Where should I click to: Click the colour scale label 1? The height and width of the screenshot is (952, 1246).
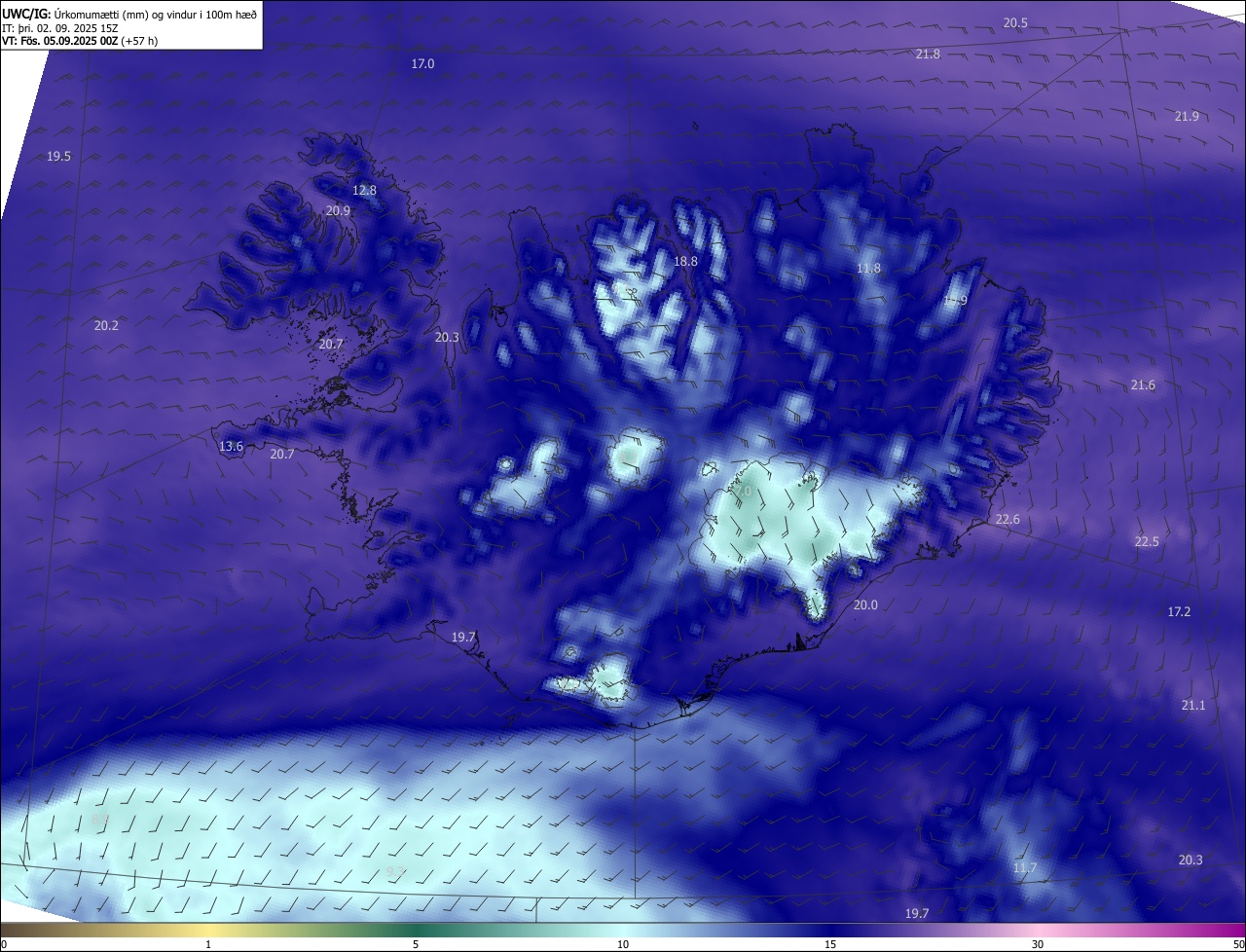(x=208, y=944)
